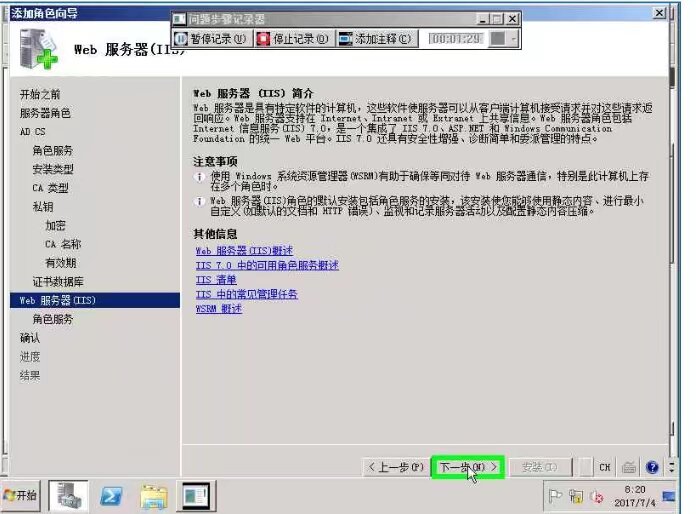This screenshot has height=514, width=696.
Task: Select '加密' step in sidebar
Action: pos(55,225)
